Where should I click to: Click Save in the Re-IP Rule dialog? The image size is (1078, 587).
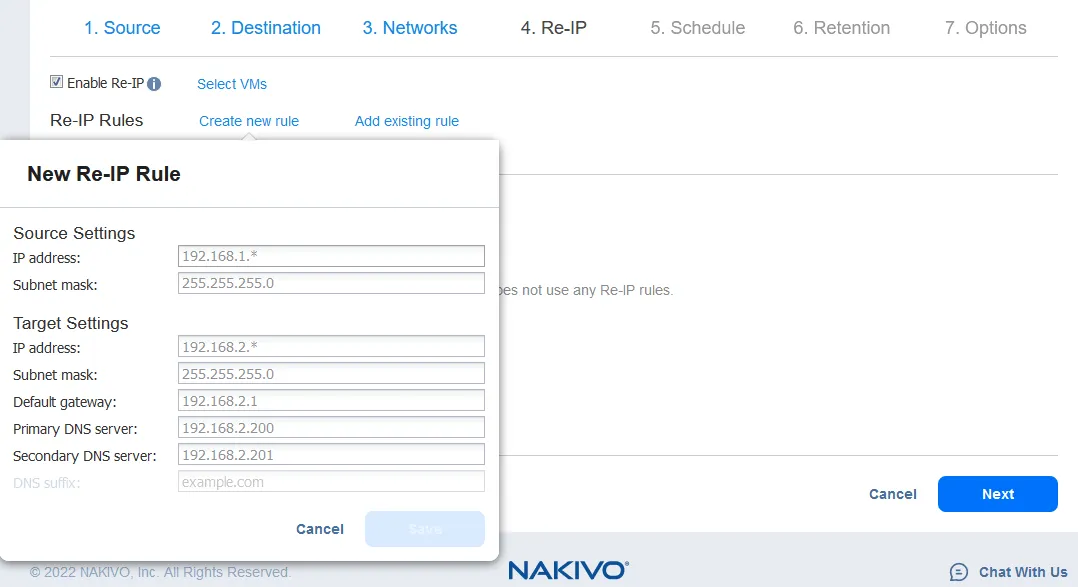point(425,529)
